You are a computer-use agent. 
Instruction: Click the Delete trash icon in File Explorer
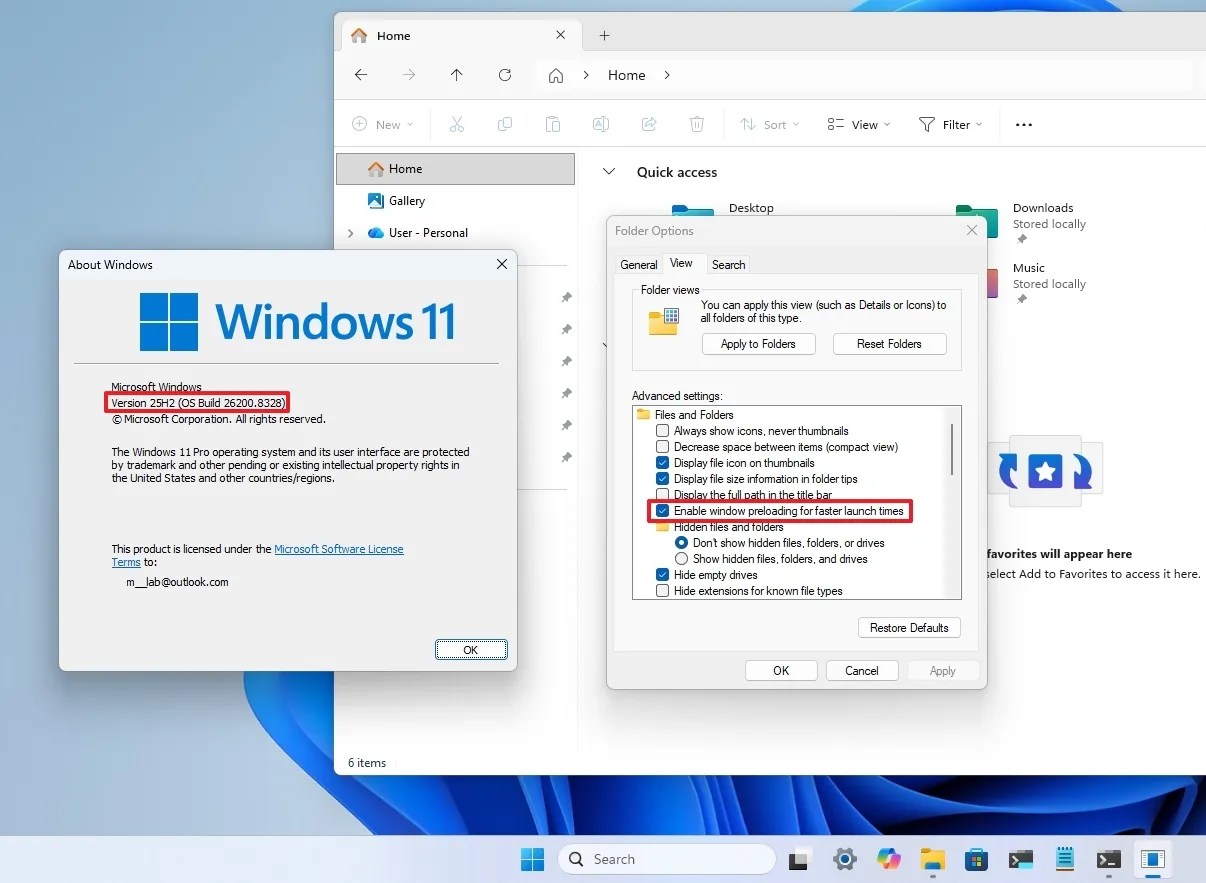[697, 124]
